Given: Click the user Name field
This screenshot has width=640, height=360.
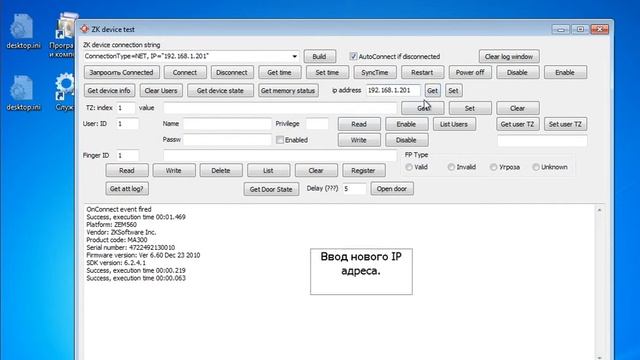Looking at the screenshot, I should point(227,124).
